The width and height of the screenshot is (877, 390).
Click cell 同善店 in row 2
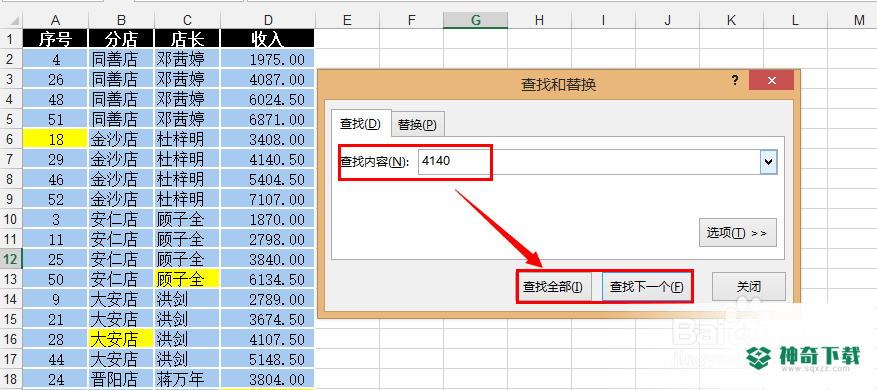(121, 59)
